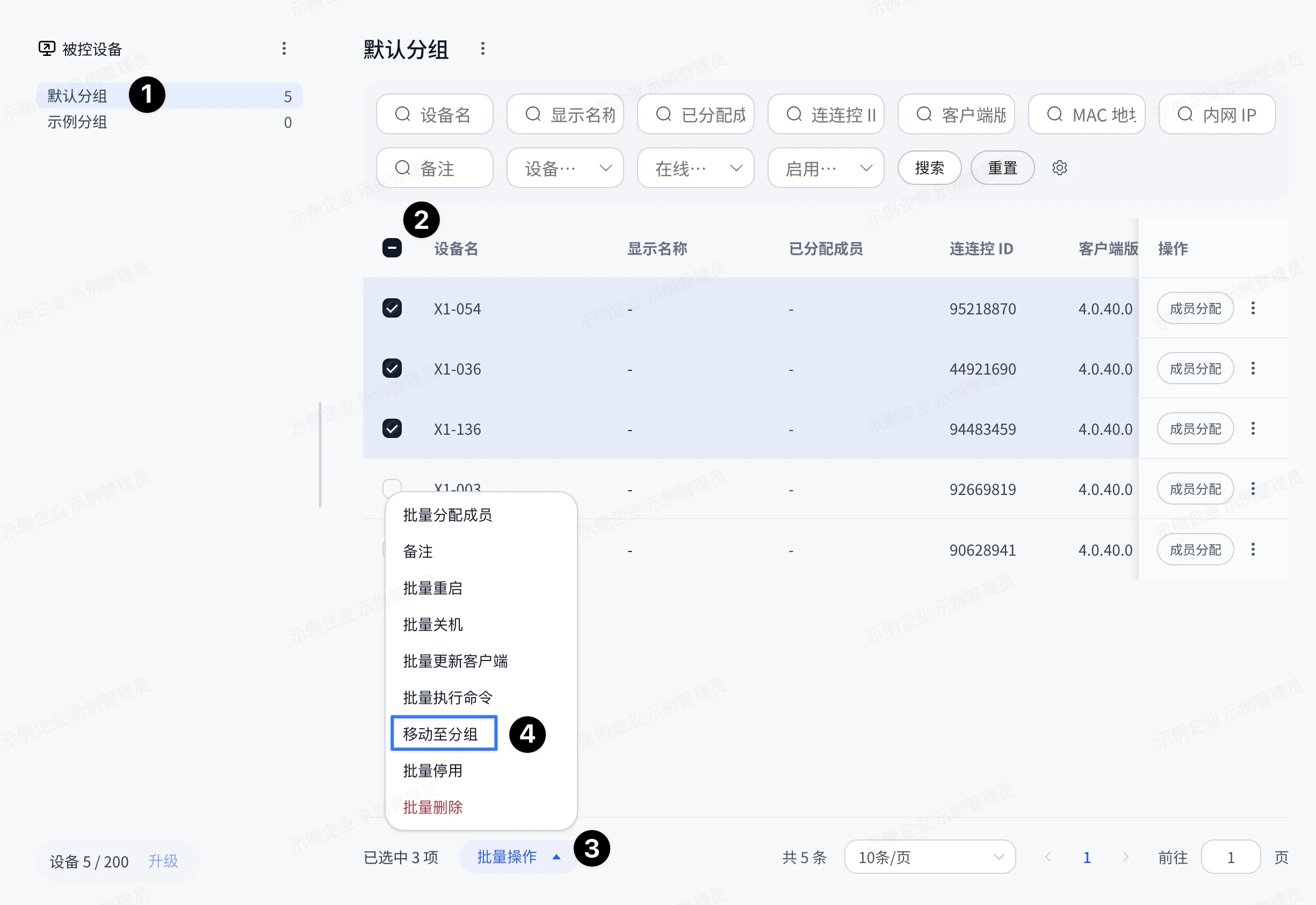Click the column settings gear icon
Image resolution: width=1316 pixels, height=905 pixels.
(1059, 168)
